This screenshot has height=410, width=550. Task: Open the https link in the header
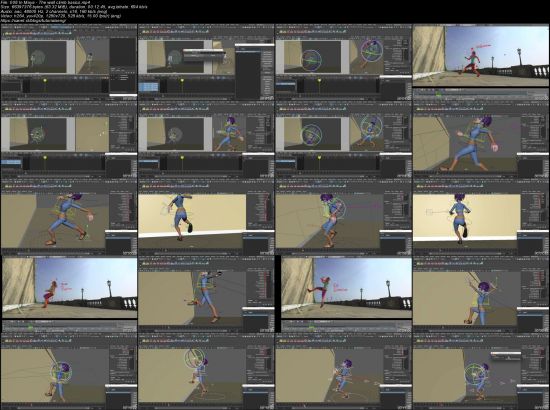[33, 20]
